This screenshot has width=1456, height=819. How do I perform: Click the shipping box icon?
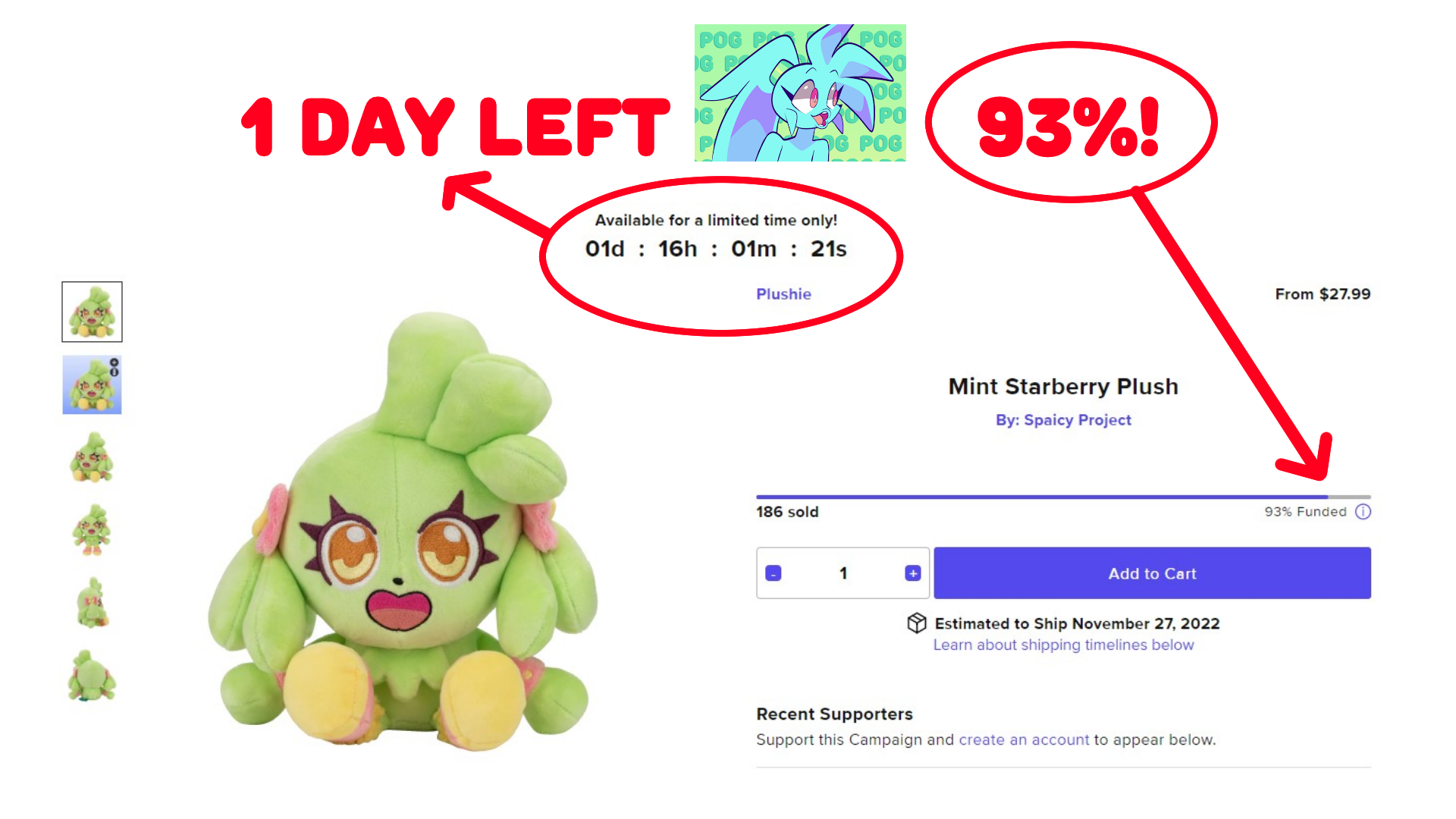coord(917,623)
